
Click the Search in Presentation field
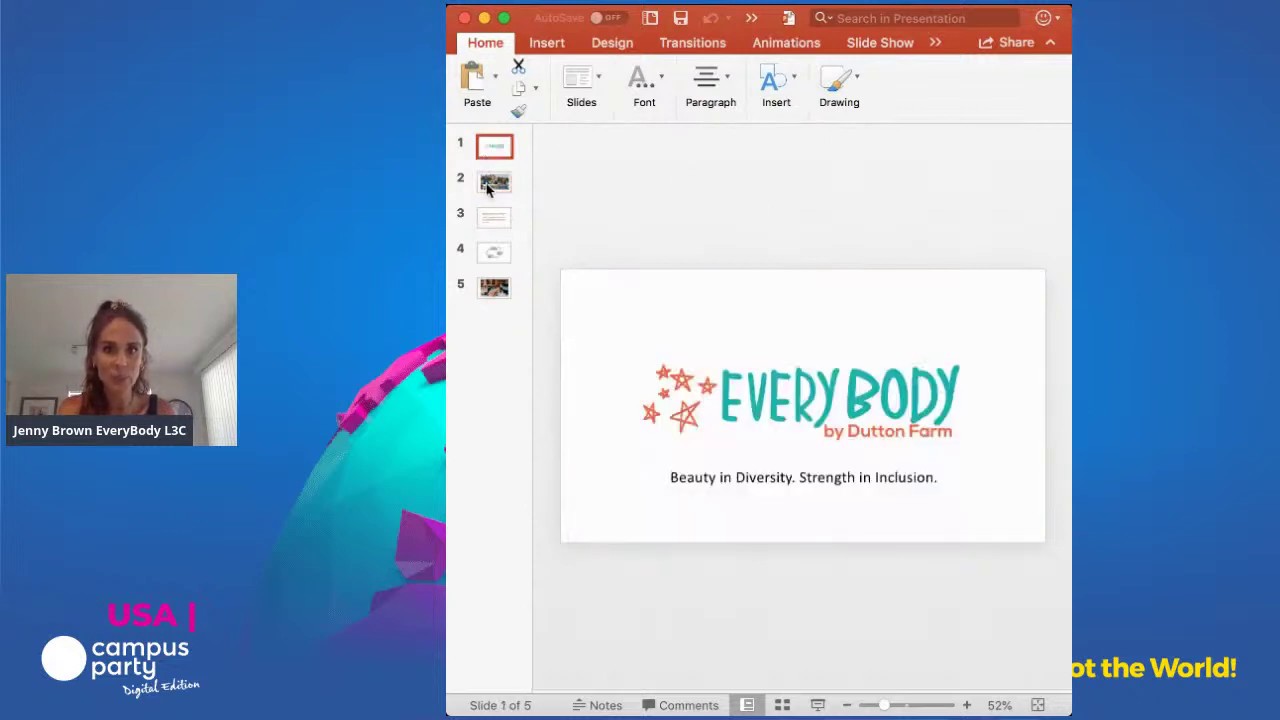(x=913, y=18)
